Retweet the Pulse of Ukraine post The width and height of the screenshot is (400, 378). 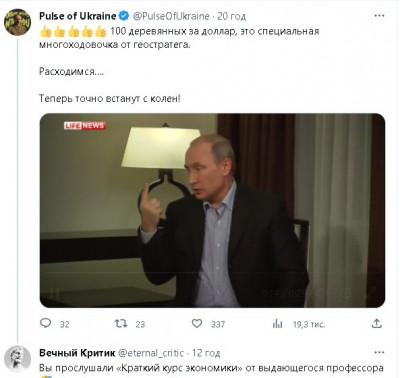tap(121, 323)
